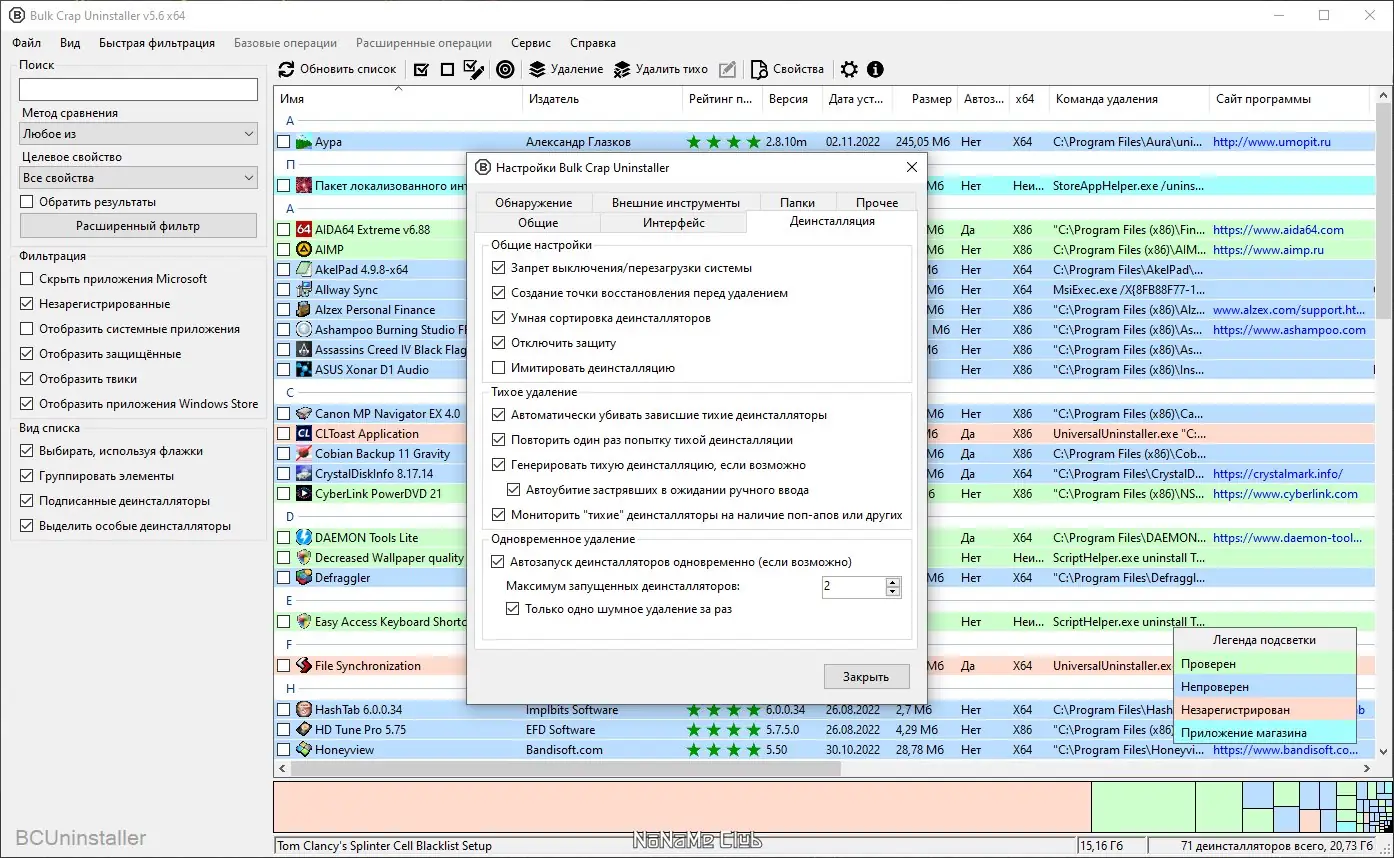Viewport: 1394px width, 858px height.
Task: Enable Скрыть приложения Microsoft filter
Action: coord(27,279)
